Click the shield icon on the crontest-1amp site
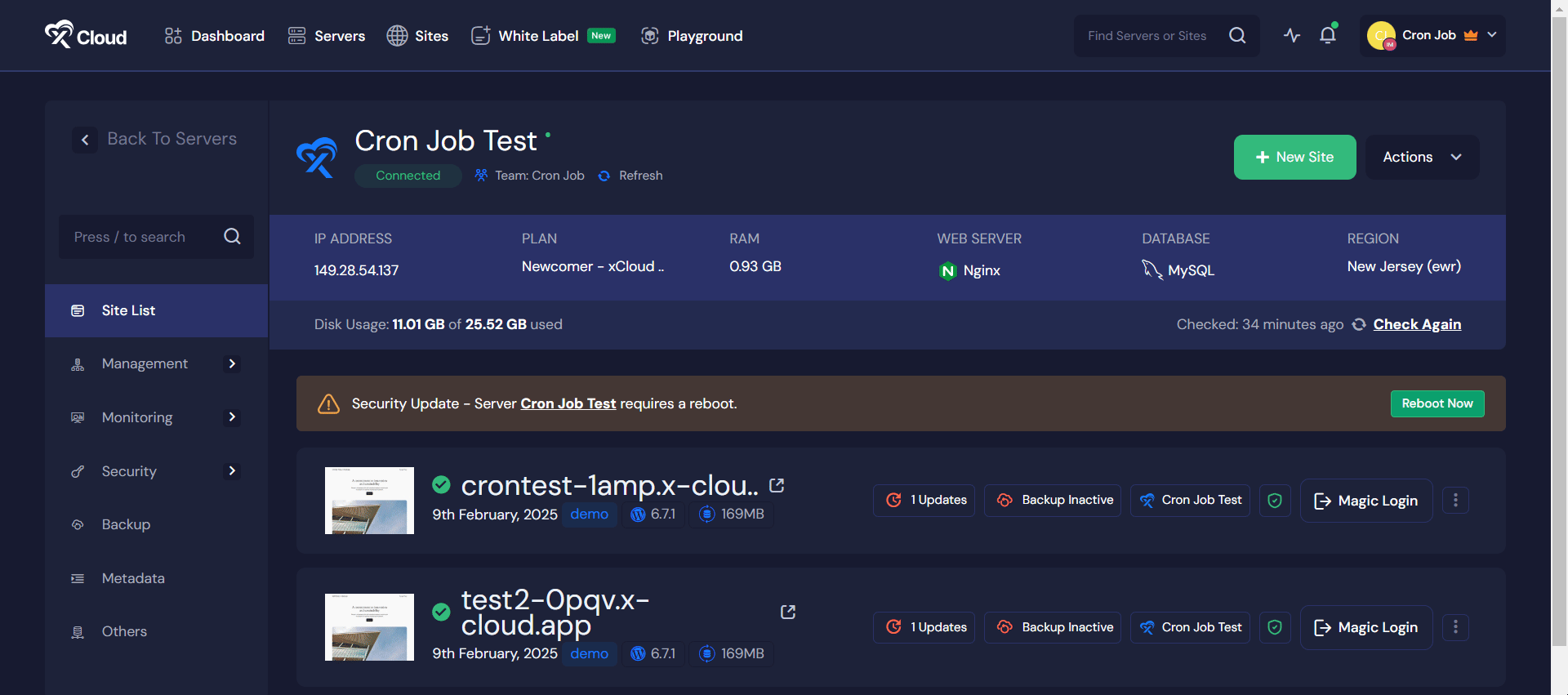This screenshot has height=695, width=1568. click(1275, 500)
